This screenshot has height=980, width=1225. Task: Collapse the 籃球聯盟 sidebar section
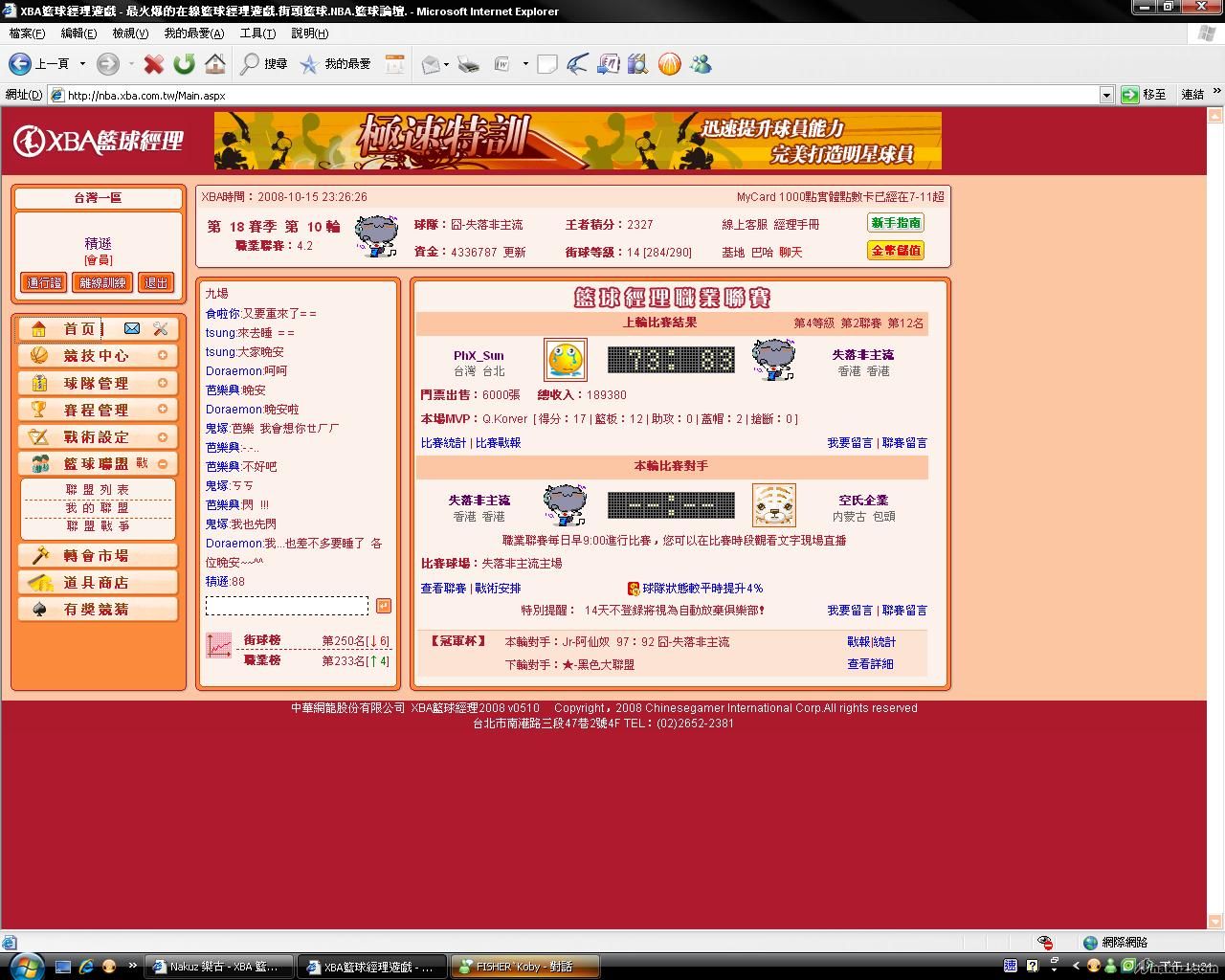(x=163, y=463)
